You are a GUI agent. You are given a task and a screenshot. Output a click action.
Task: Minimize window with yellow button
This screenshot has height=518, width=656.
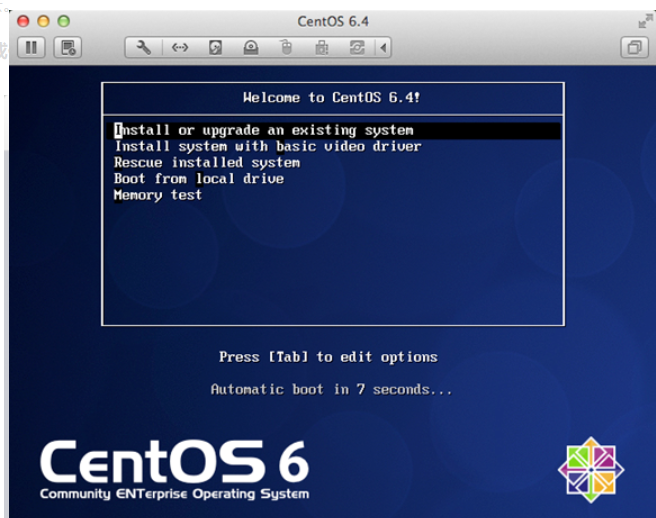point(44,21)
